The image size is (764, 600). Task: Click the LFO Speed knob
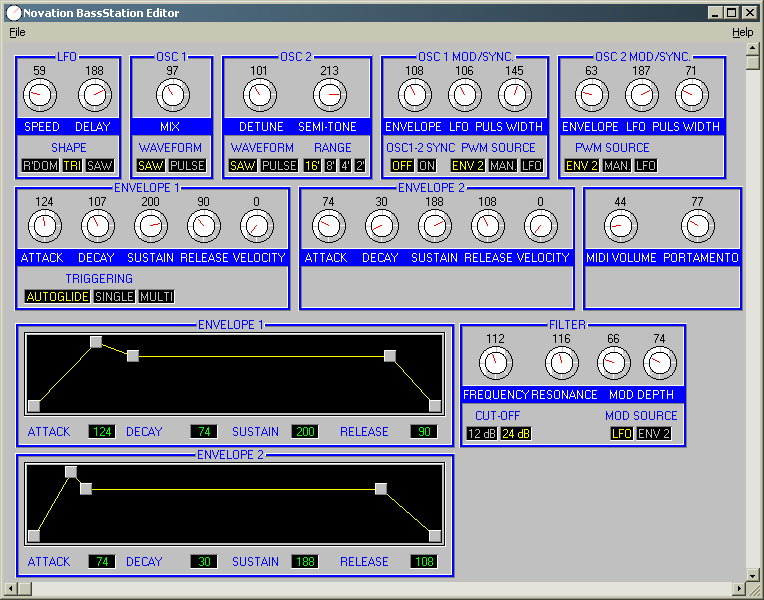pyautogui.click(x=40, y=96)
